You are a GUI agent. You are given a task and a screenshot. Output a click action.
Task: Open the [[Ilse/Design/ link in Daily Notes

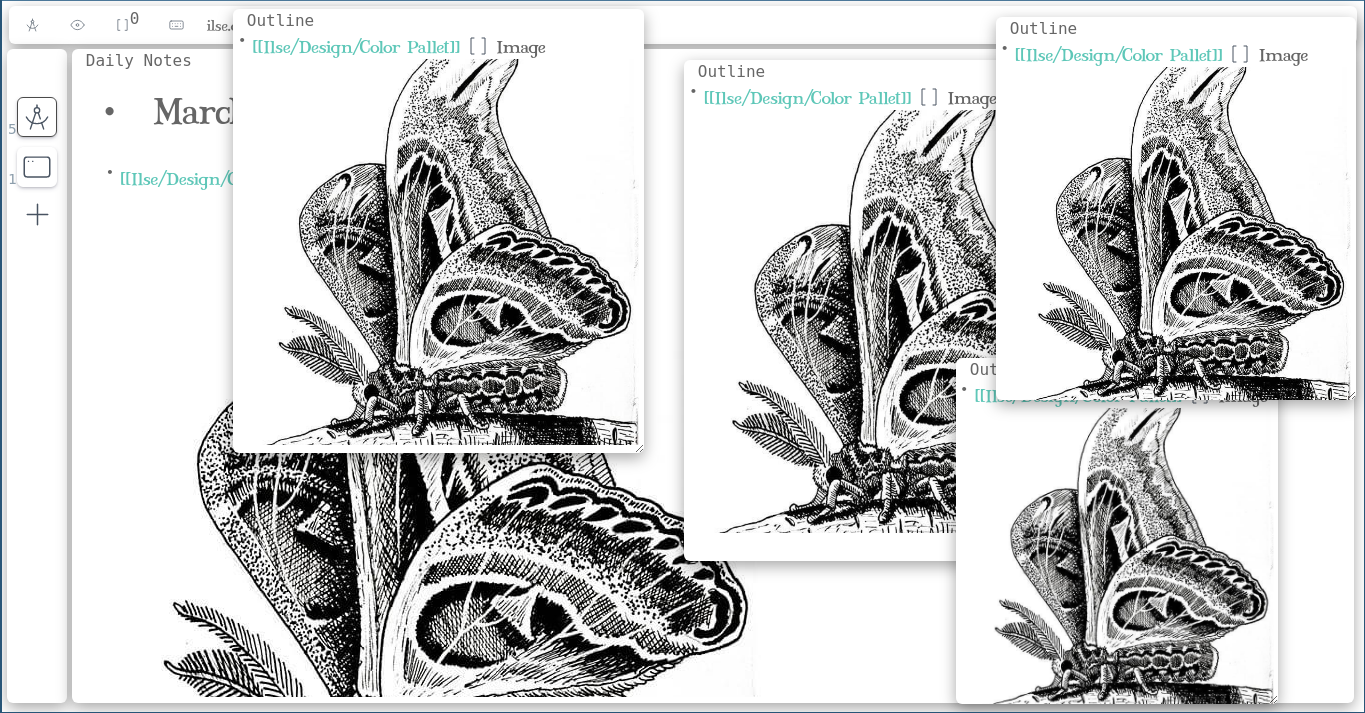point(176,180)
